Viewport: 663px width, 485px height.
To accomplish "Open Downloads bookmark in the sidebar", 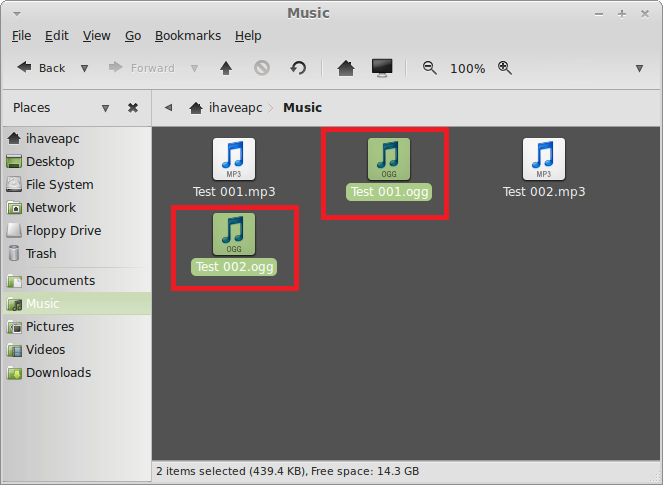I will click(x=77, y=373).
